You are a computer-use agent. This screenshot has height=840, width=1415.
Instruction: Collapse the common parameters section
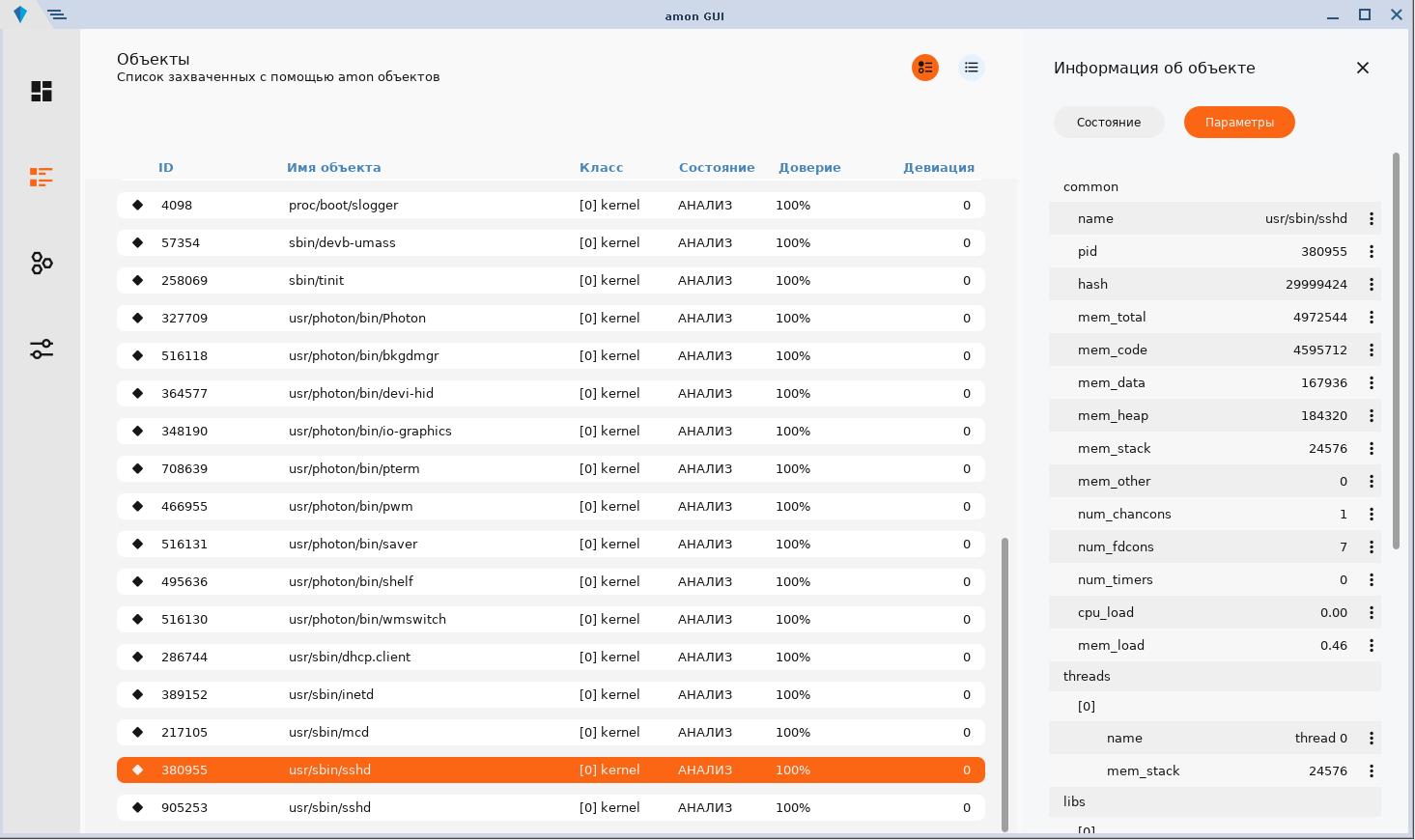(1090, 187)
